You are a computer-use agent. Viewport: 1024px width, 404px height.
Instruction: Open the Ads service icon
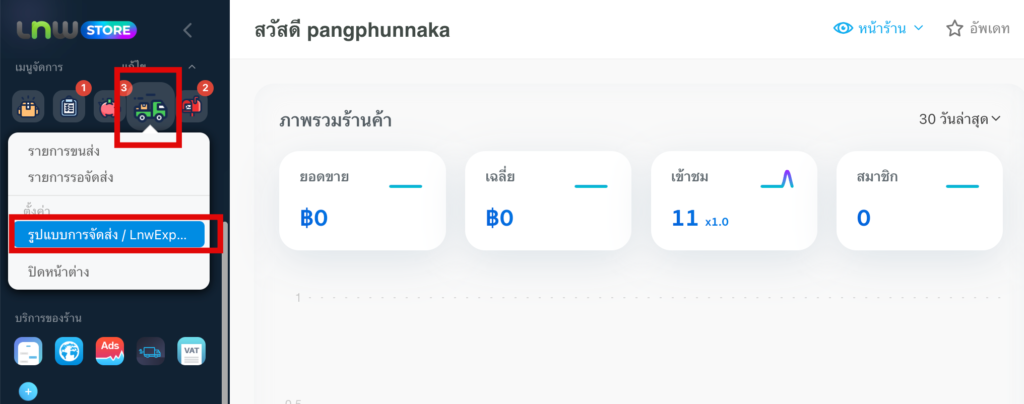point(110,351)
